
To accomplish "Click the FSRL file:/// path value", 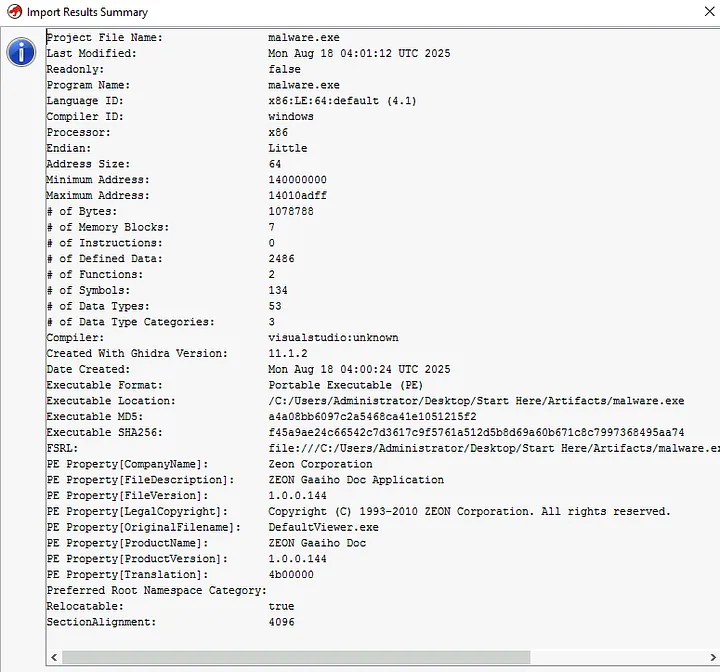I will point(494,448).
